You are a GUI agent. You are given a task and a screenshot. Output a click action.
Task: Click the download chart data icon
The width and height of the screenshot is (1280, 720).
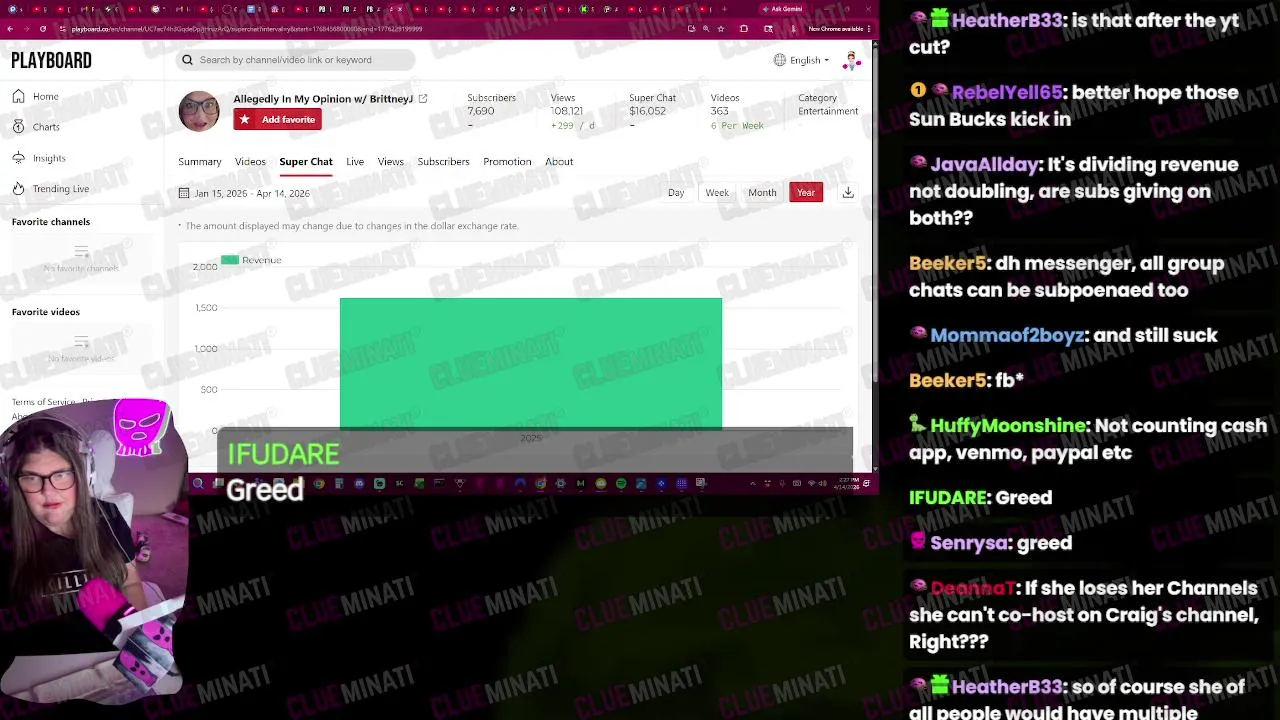pyautogui.click(x=848, y=193)
